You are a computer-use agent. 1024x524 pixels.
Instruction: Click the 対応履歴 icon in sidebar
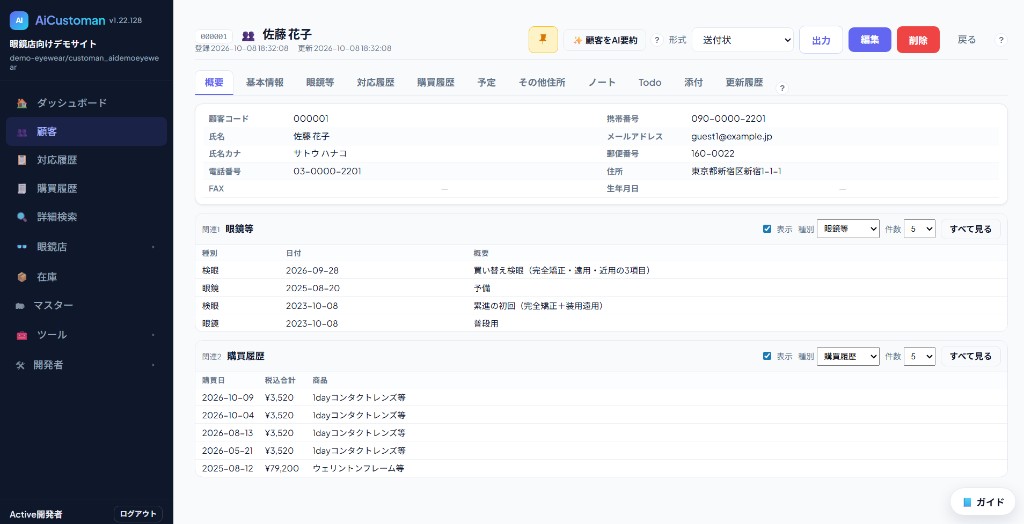pos(22,160)
